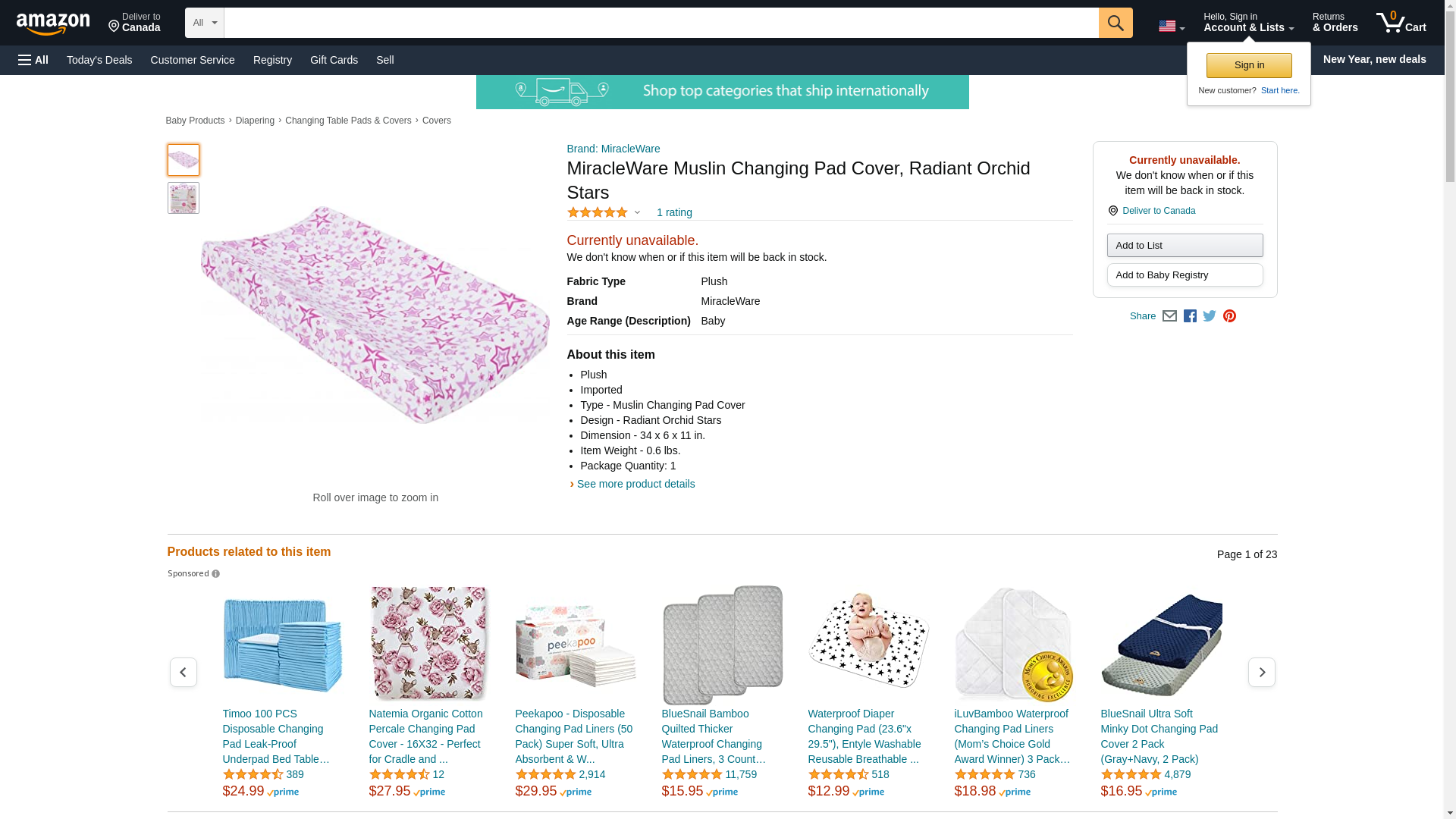Share product via email icon

click(x=1169, y=316)
